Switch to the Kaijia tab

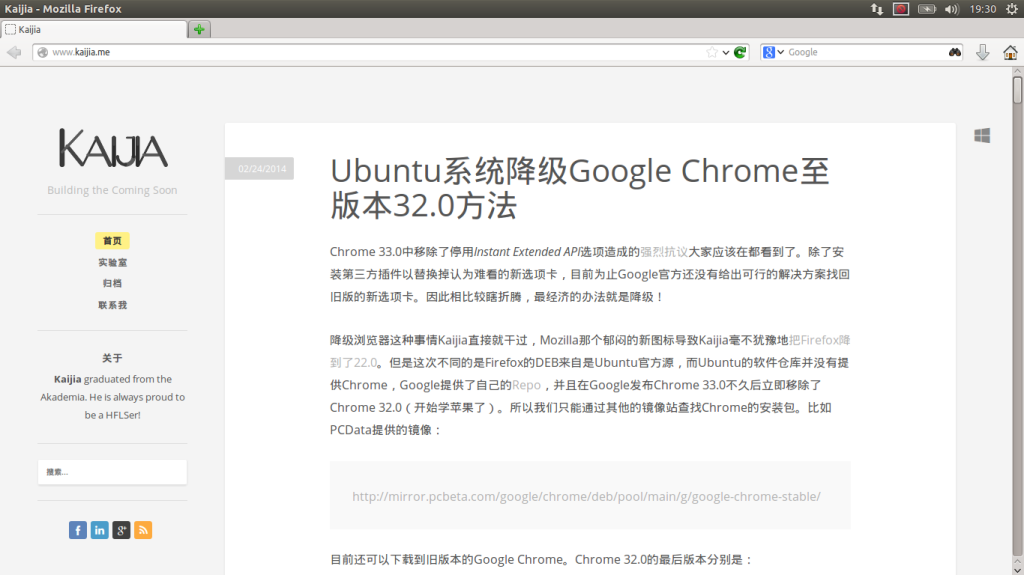pyautogui.click(x=94, y=29)
